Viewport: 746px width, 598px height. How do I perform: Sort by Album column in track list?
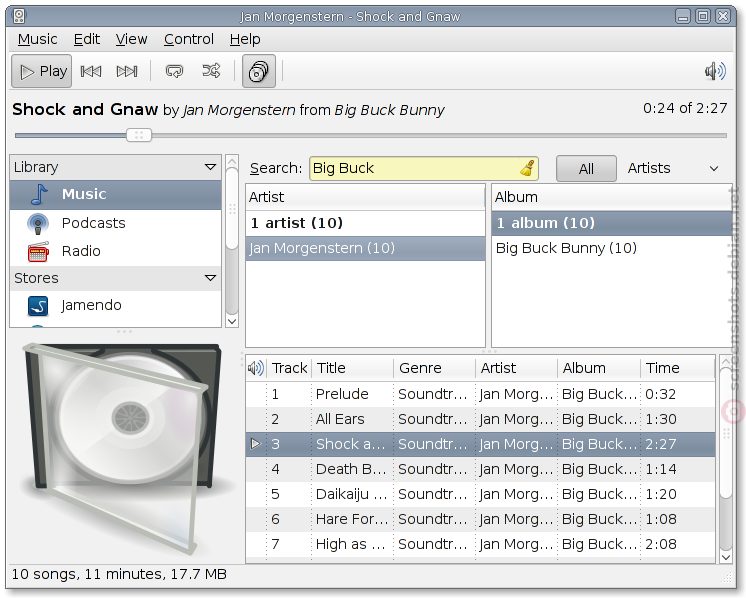click(x=599, y=368)
